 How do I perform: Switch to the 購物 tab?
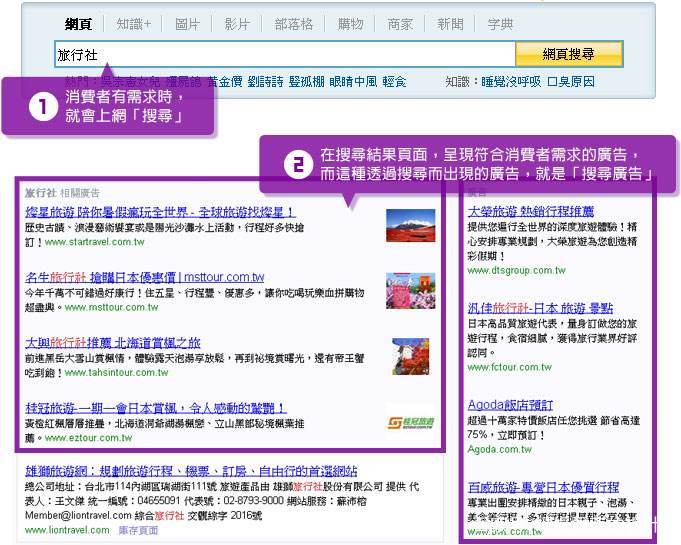tap(350, 24)
